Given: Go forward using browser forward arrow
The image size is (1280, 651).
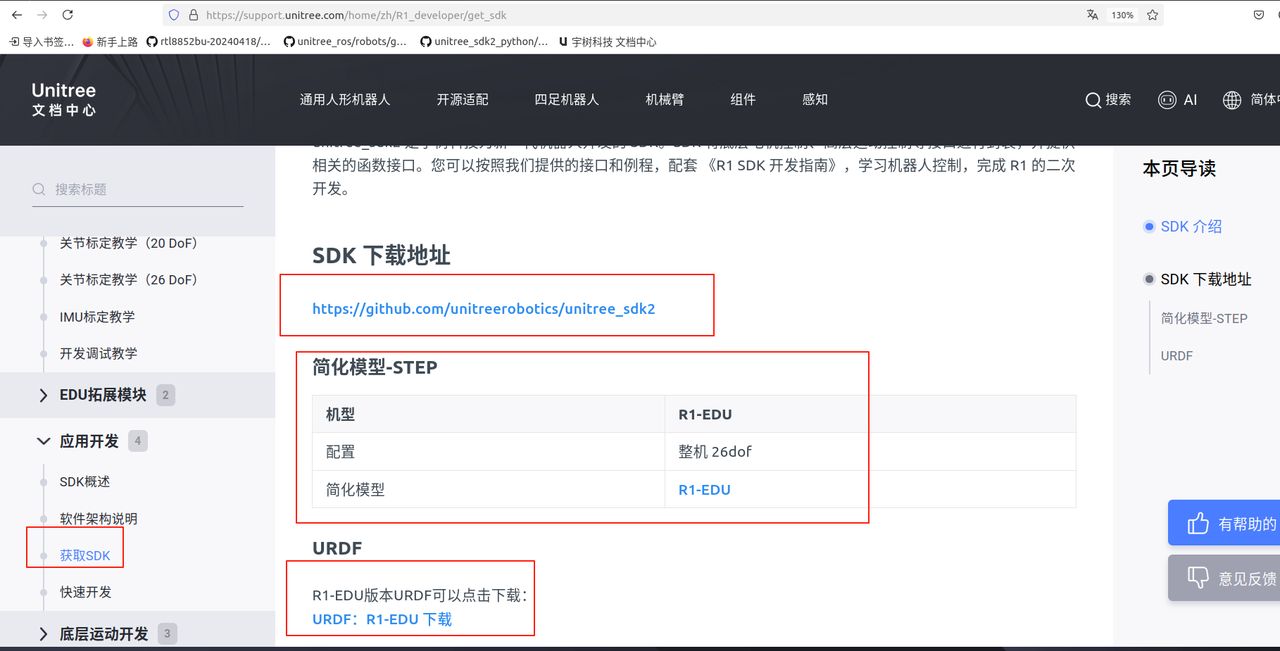Looking at the screenshot, I should 42,15.
